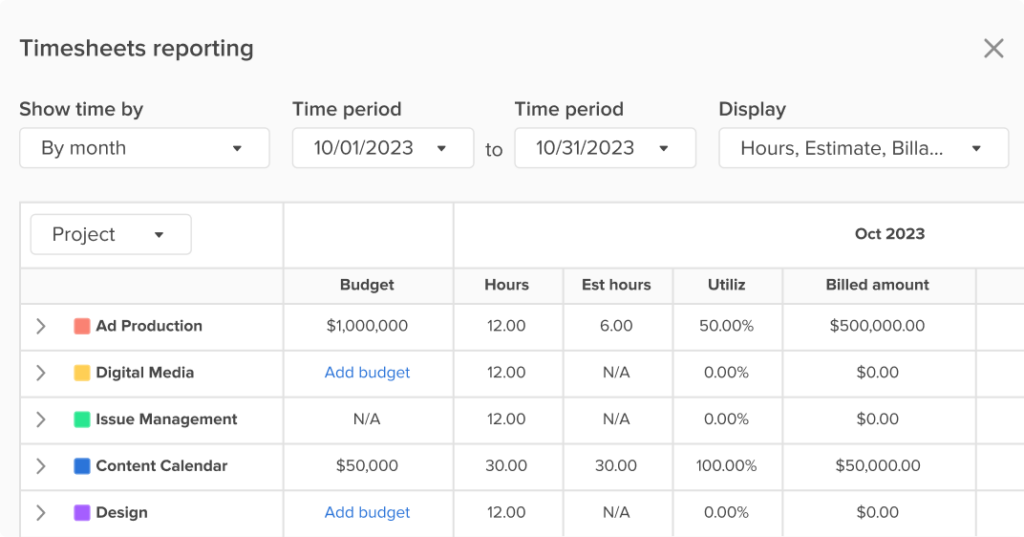Screen dimensions: 1024x537
Task: Open the start date 10/01/2023 picker
Action: pos(383,148)
